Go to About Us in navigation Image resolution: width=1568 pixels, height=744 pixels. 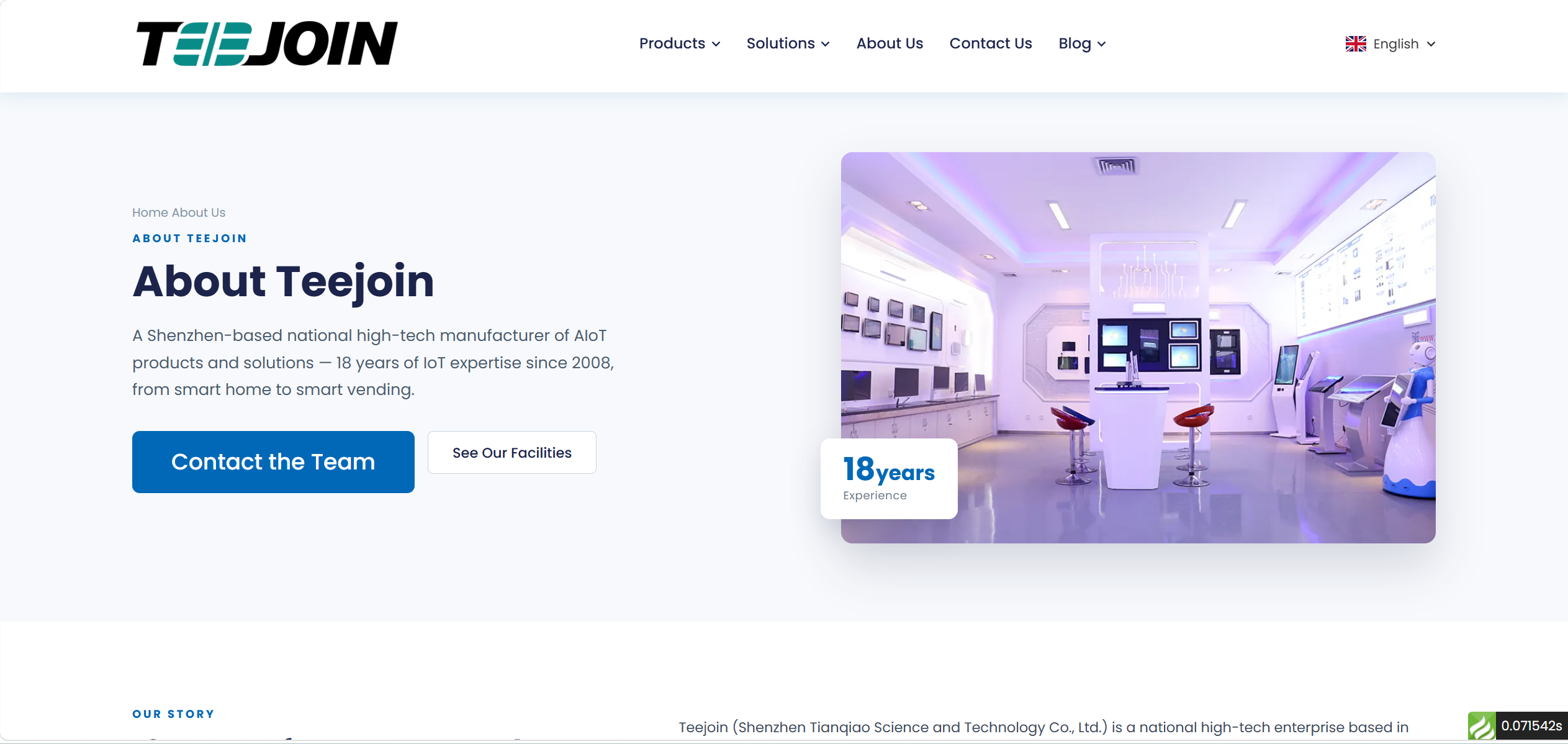coord(890,43)
